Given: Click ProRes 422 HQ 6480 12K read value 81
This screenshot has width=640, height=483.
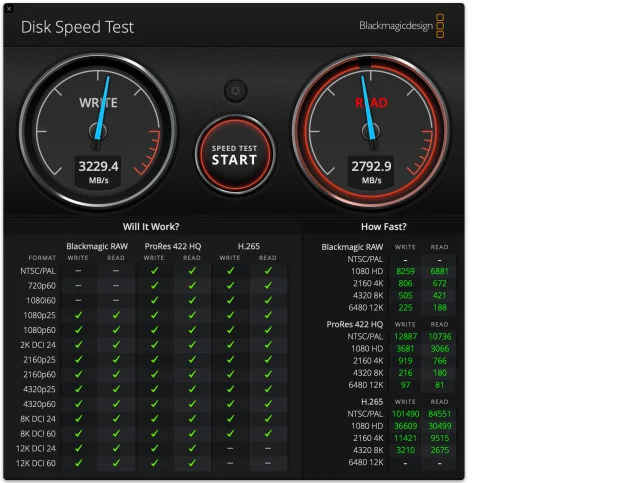Looking at the screenshot, I should pos(439,385).
